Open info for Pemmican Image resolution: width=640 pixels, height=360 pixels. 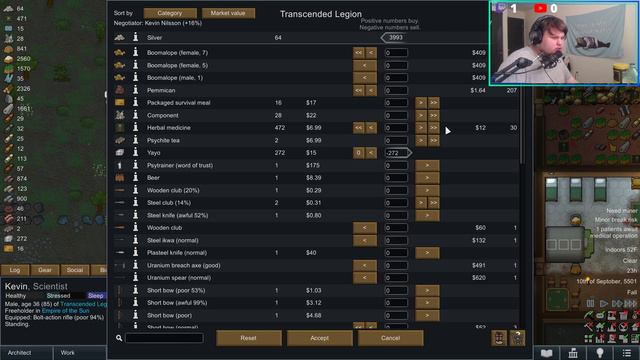click(136, 90)
